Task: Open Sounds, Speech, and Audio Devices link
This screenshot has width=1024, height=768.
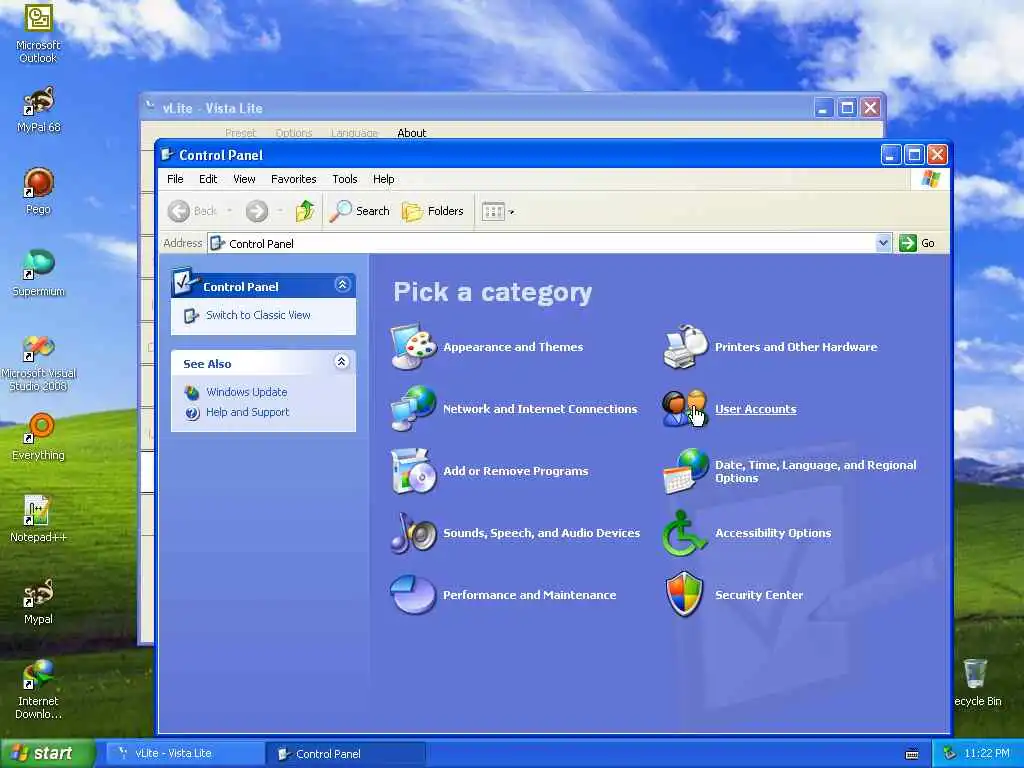Action: 541,533
